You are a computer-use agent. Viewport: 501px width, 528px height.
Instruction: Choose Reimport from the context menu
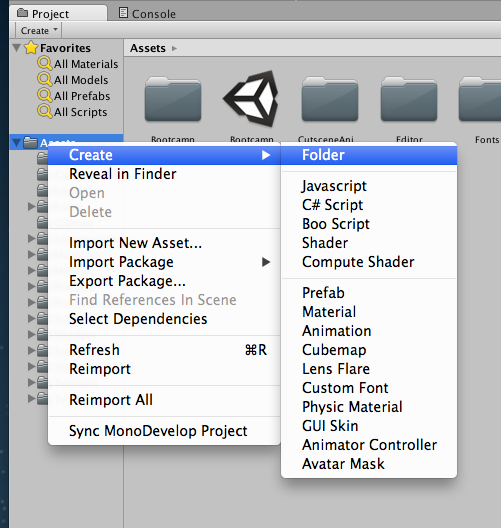164,369
